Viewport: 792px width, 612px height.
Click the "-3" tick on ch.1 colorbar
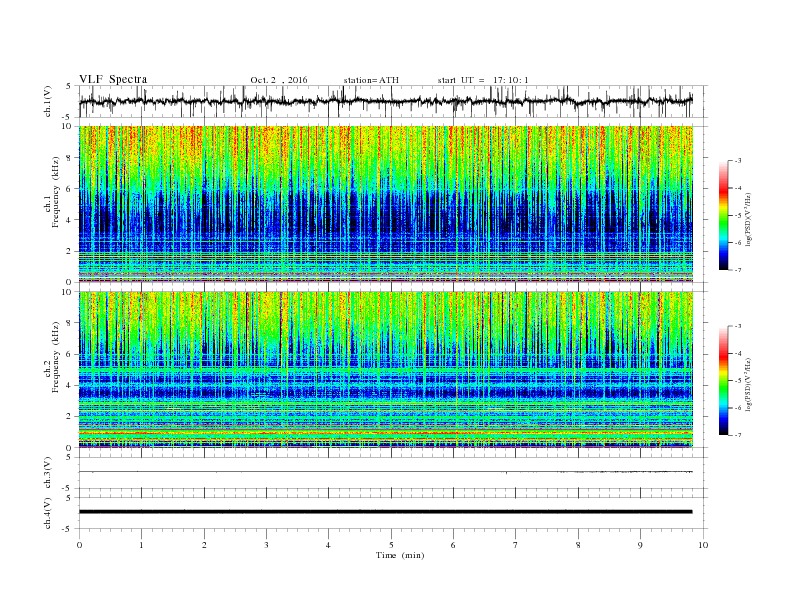[x=738, y=161]
